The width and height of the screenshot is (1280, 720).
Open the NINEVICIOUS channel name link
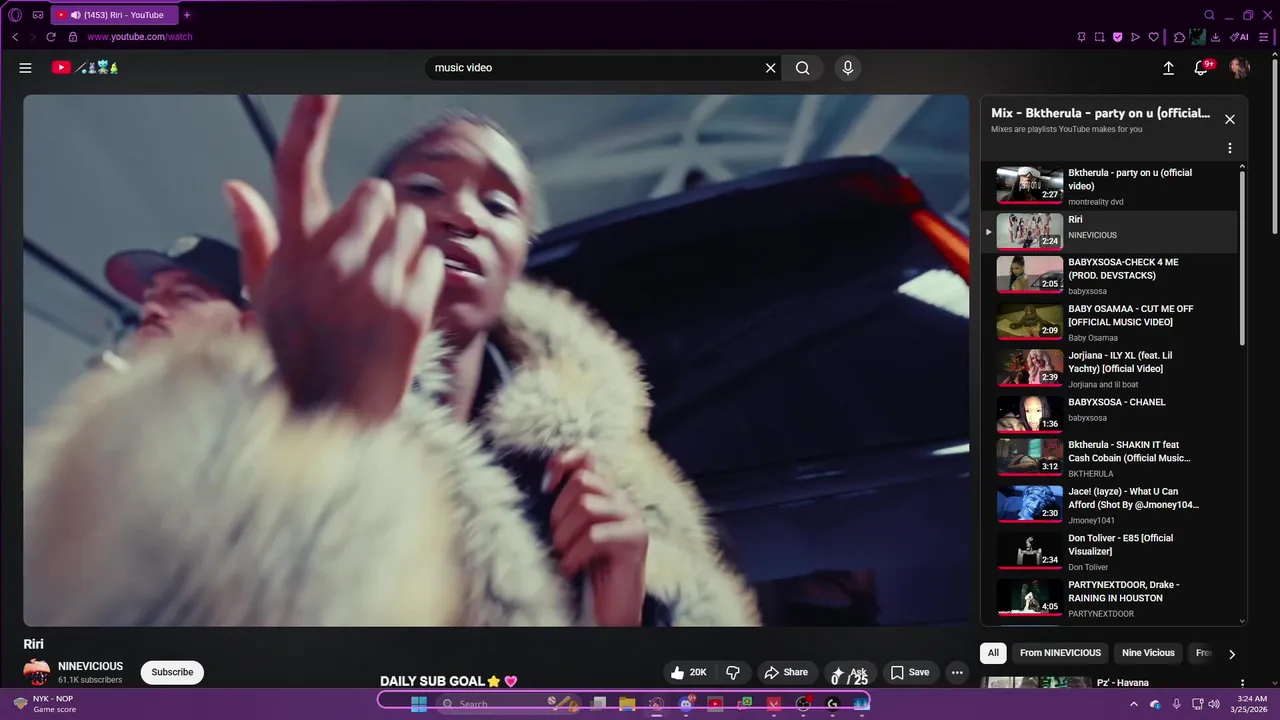click(x=90, y=666)
